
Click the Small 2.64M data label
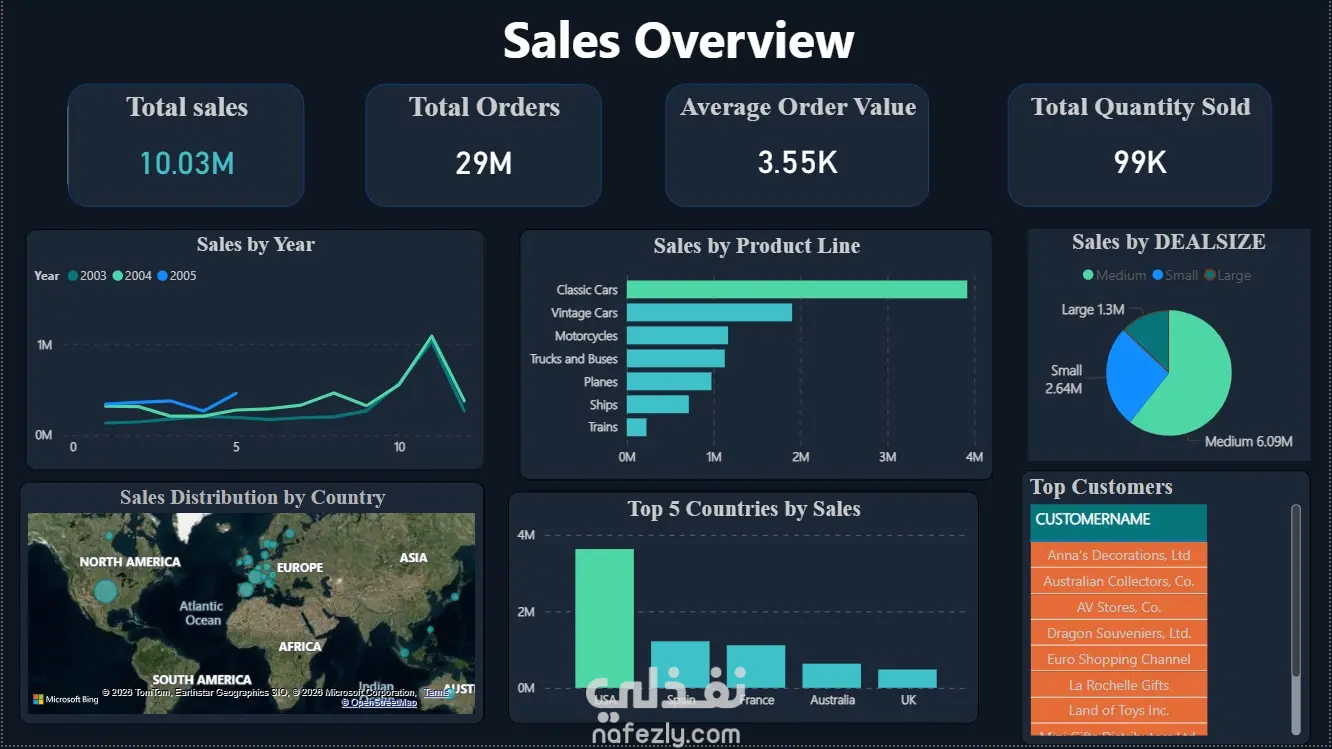[1065, 379]
